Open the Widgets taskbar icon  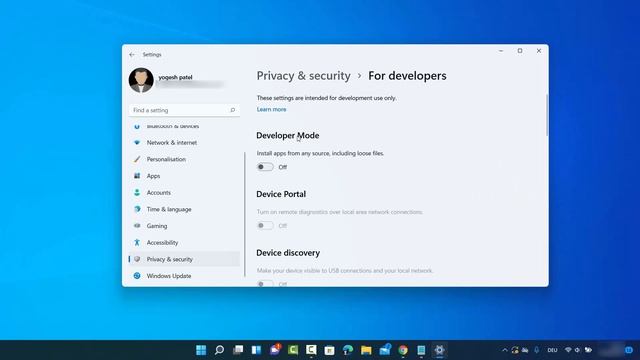(x=256, y=350)
